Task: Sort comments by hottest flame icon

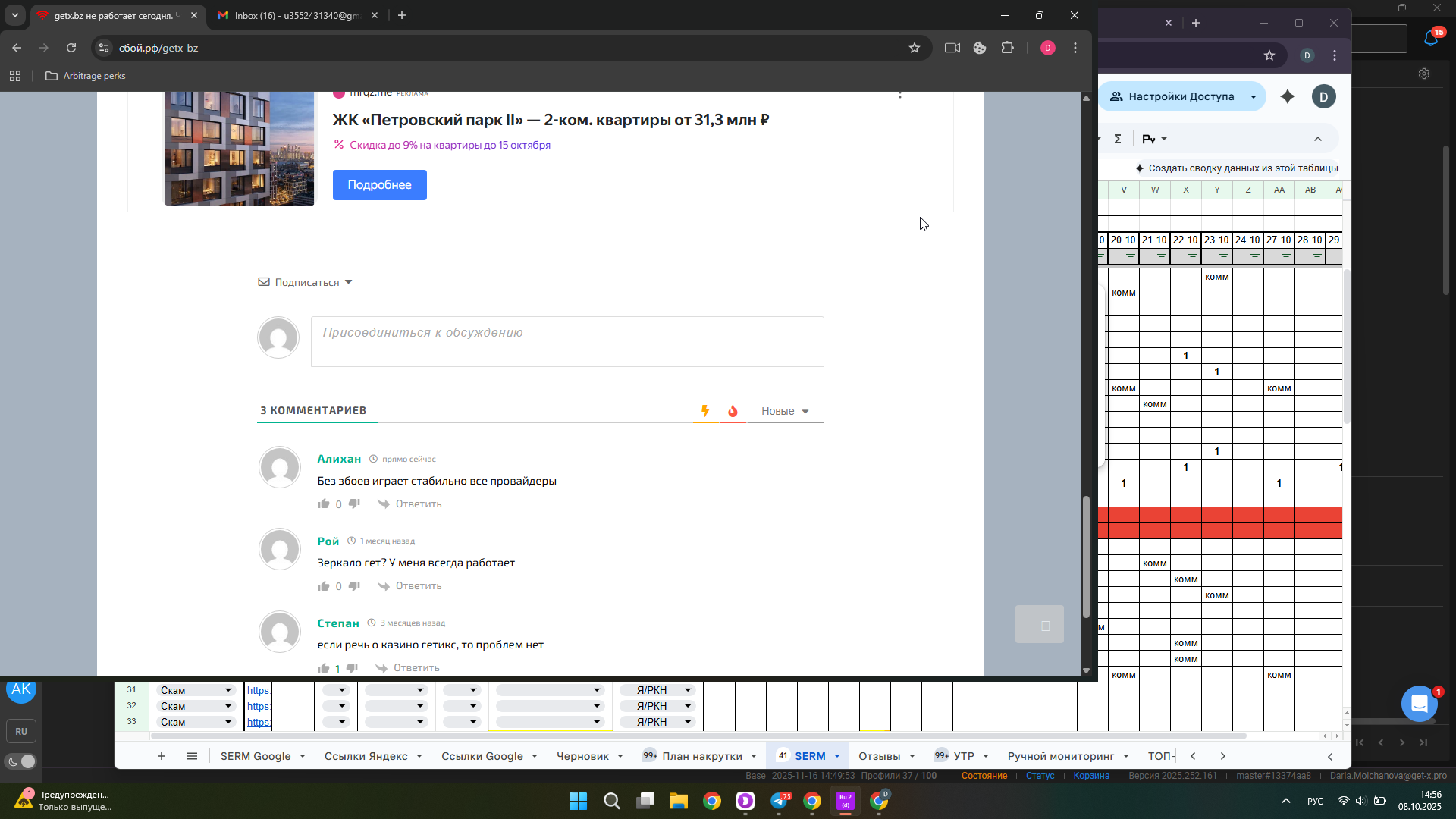Action: pos(733,411)
